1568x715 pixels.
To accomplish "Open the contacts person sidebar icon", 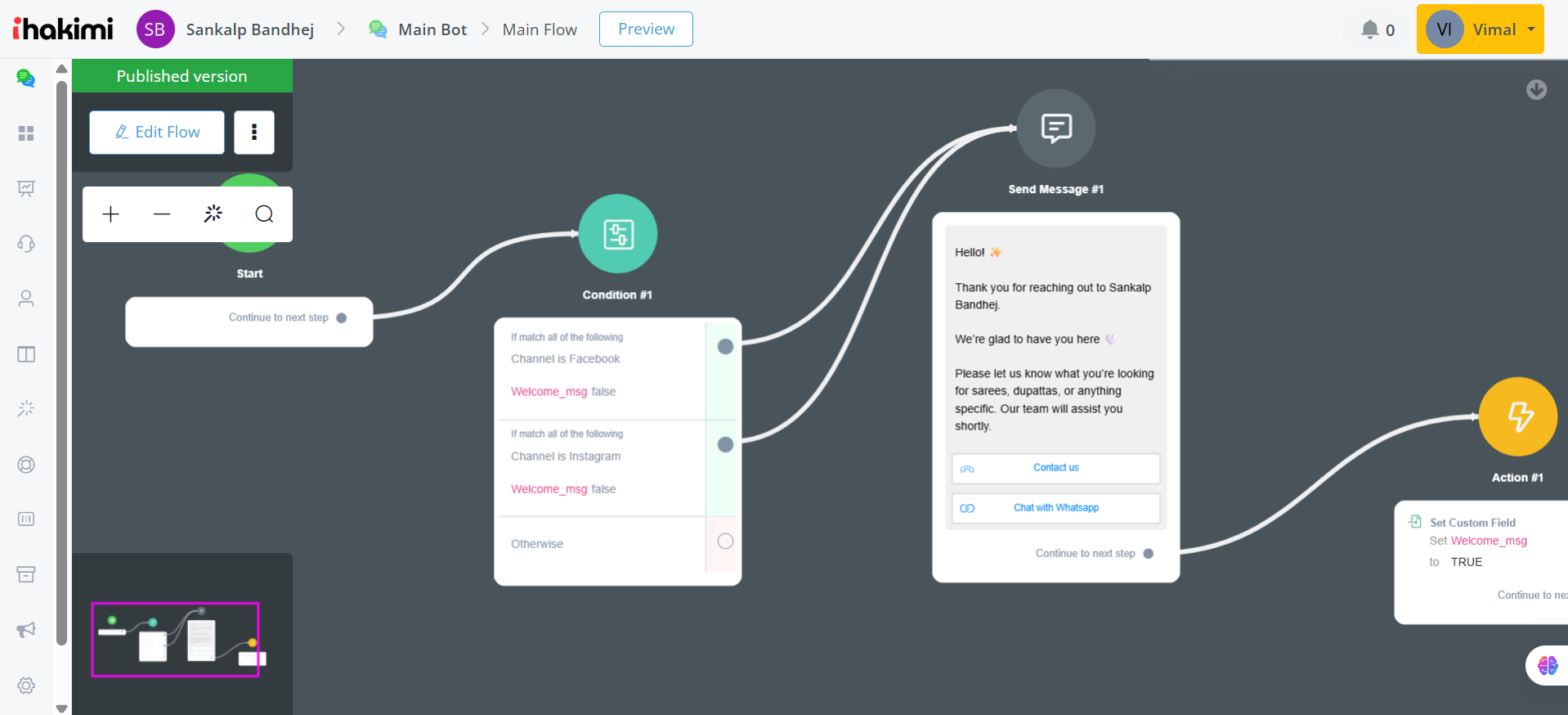I will pyautogui.click(x=26, y=299).
